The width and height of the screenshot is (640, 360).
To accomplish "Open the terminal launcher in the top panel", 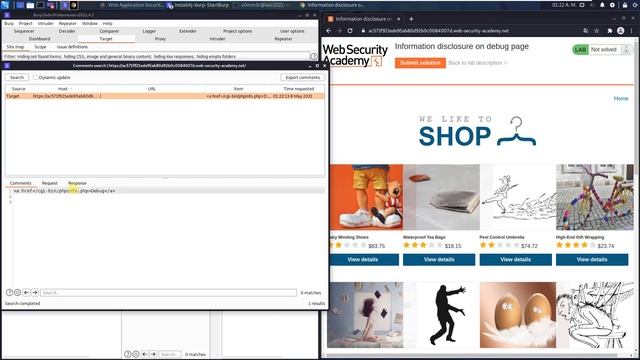I will 40,5.
